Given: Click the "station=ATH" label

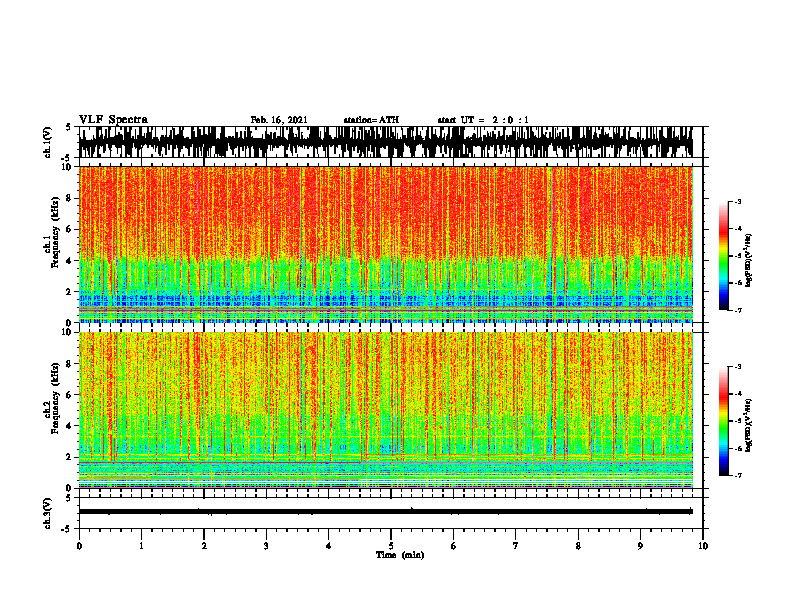Looking at the screenshot, I should [371, 120].
